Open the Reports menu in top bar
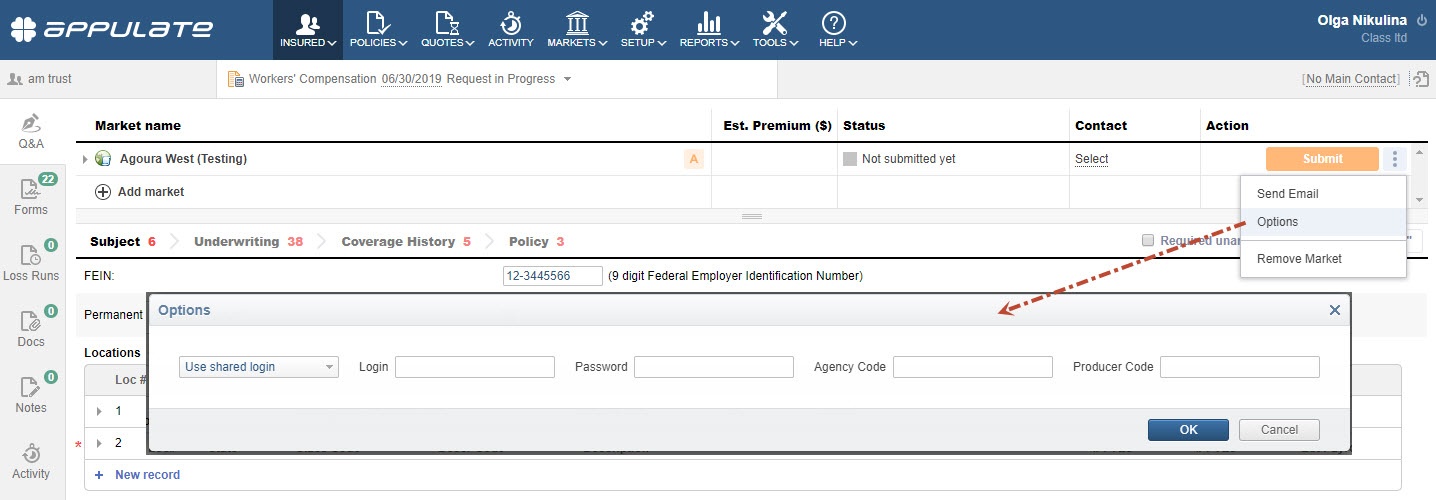 pos(709,29)
